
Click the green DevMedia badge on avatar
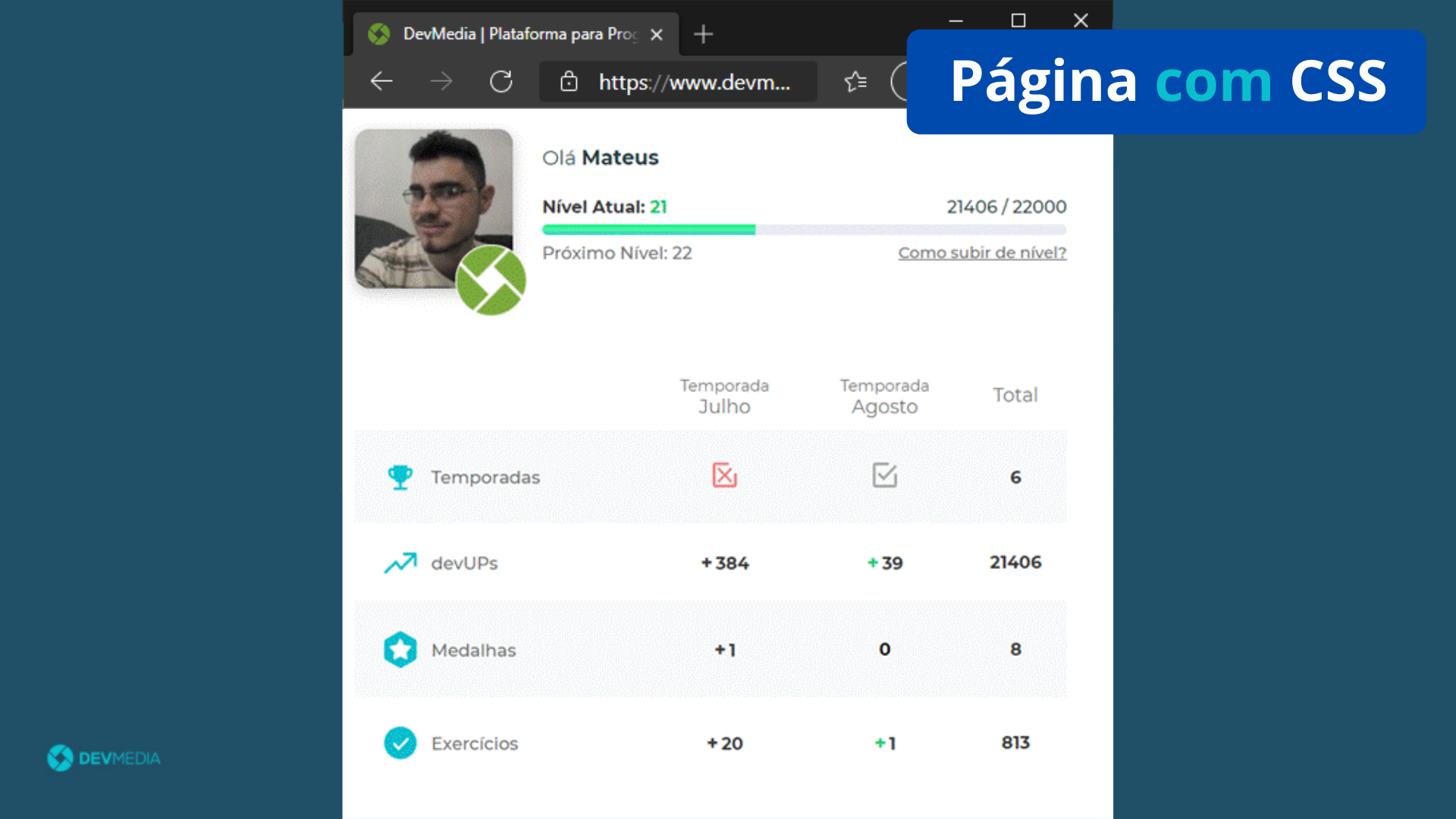point(491,280)
